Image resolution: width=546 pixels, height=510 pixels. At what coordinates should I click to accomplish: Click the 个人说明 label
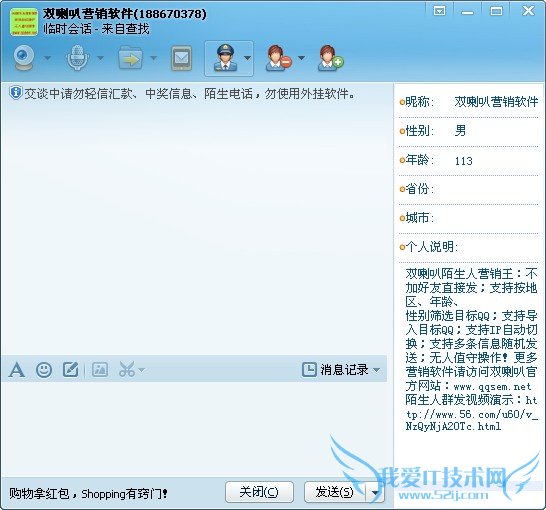[431, 247]
